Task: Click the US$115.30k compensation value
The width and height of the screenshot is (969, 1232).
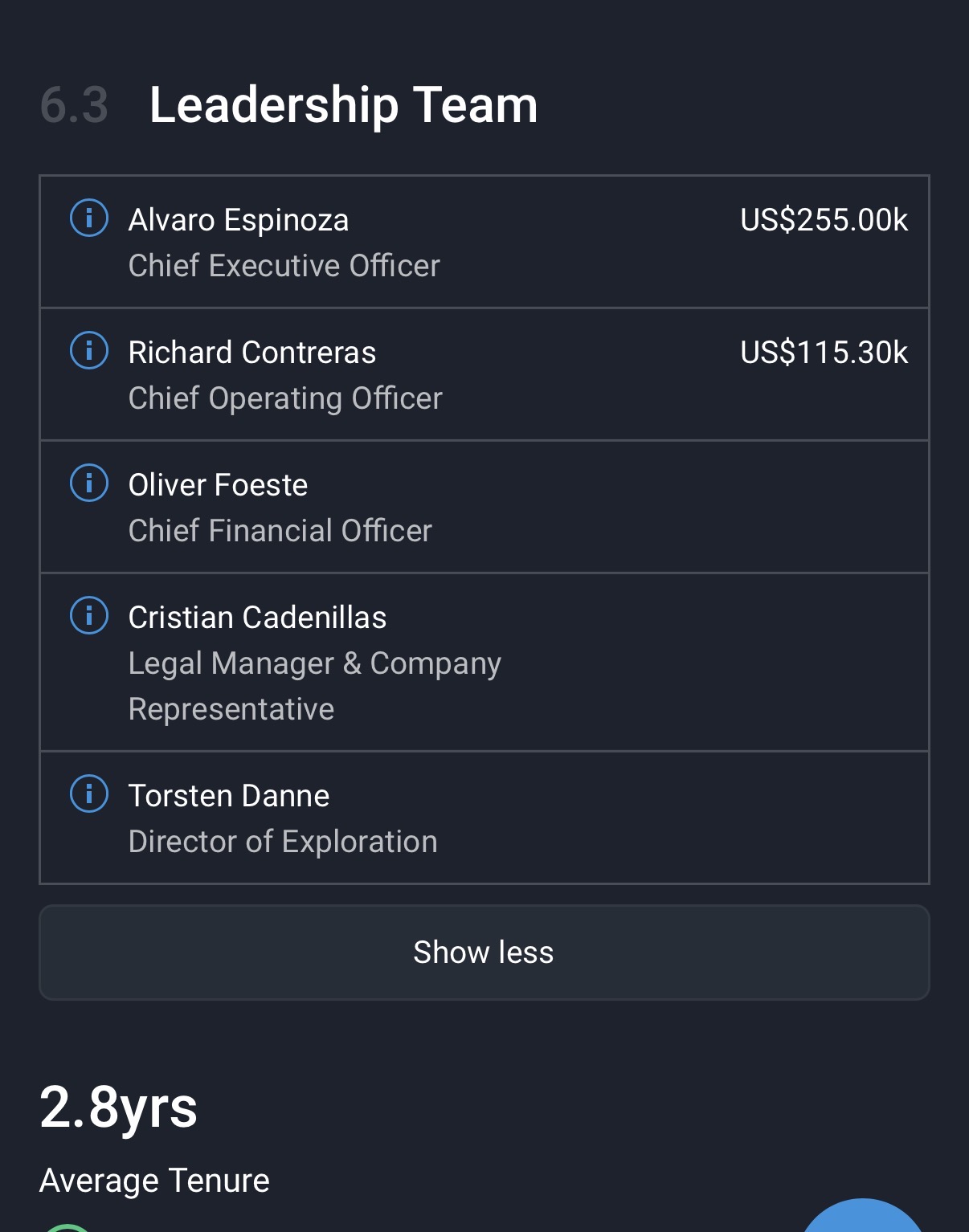Action: tap(824, 353)
